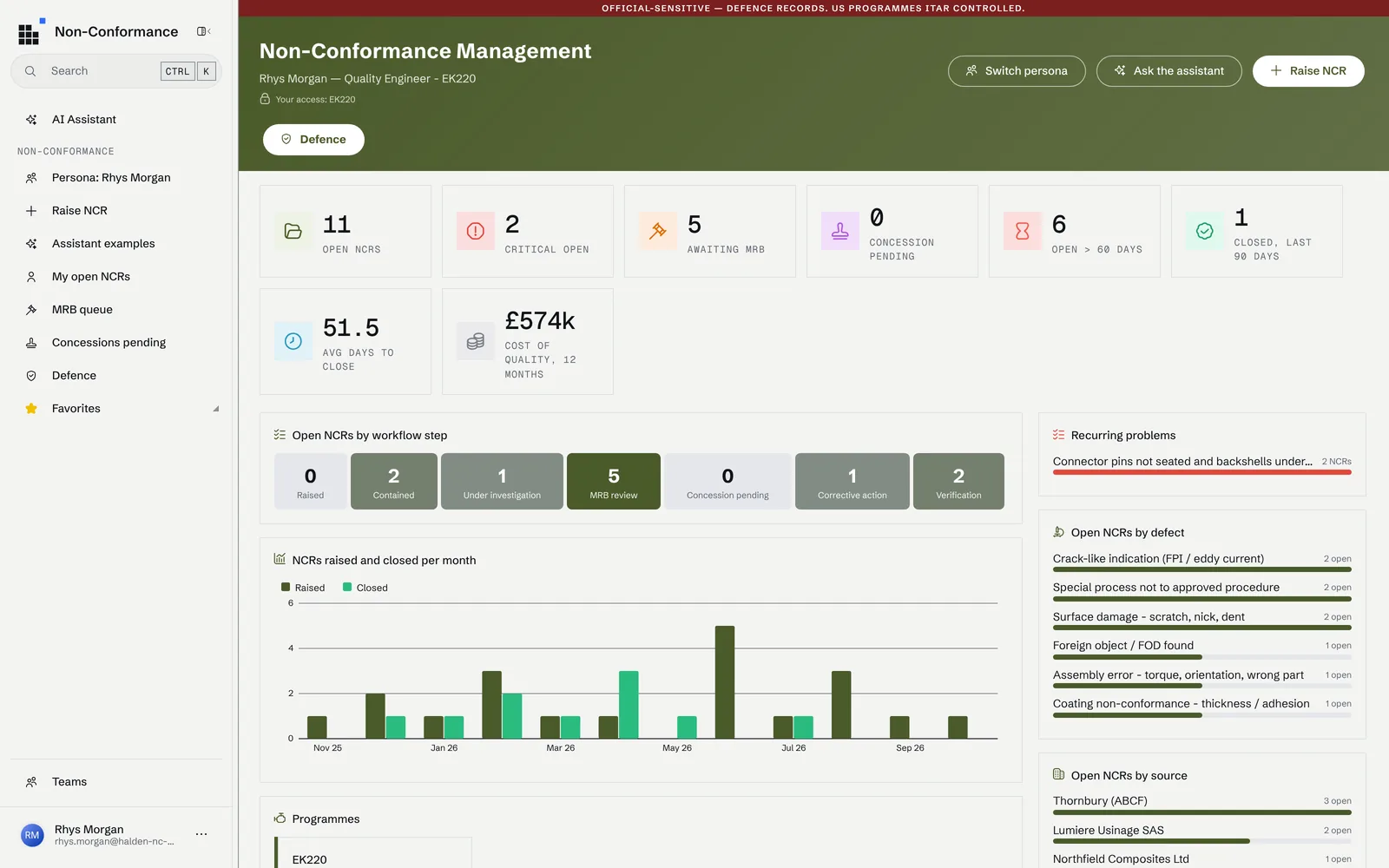Open Foreign object / FOD found row
This screenshot has height=868, width=1389.
pyautogui.click(x=1202, y=648)
